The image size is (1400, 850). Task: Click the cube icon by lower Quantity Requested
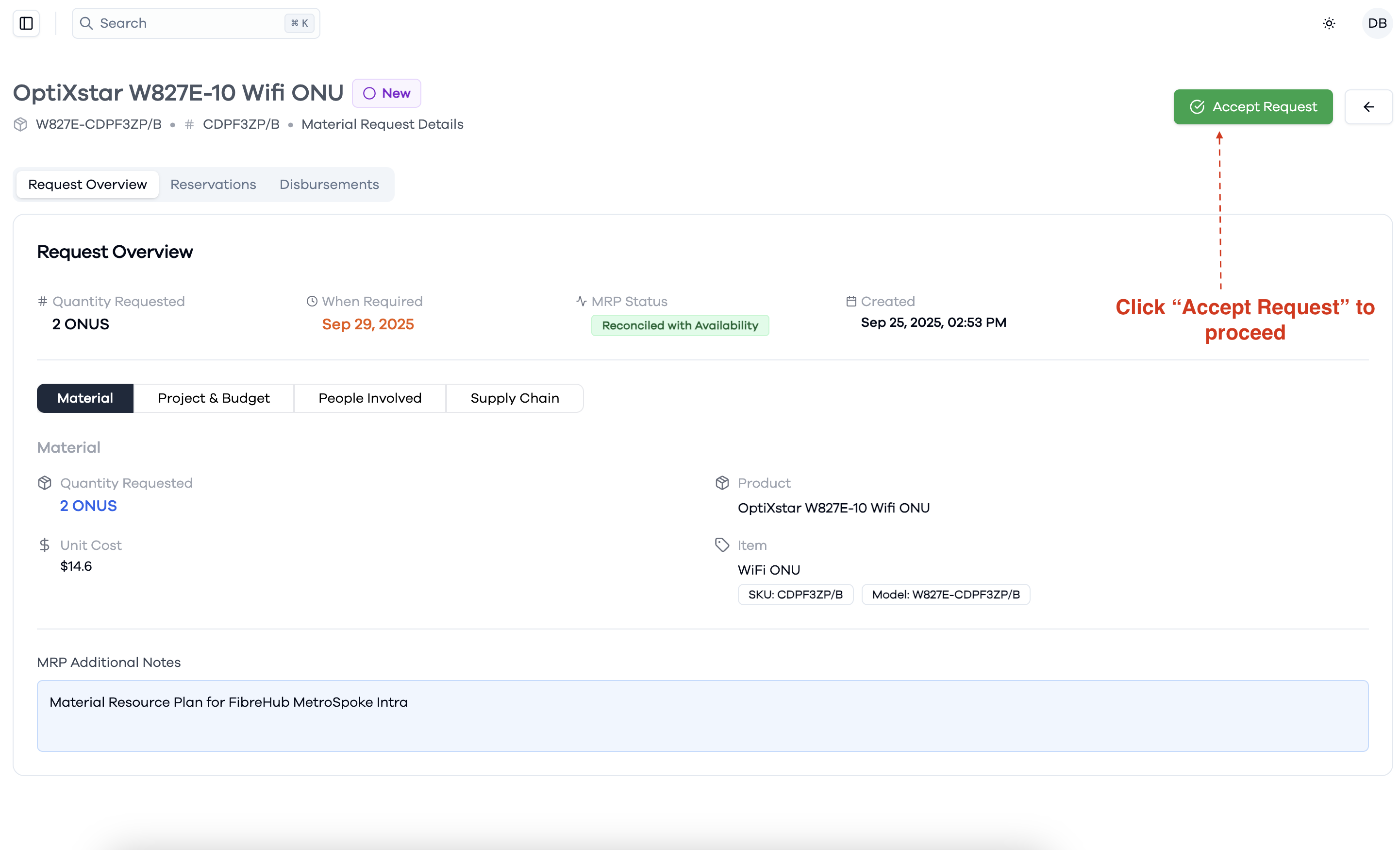coord(45,483)
